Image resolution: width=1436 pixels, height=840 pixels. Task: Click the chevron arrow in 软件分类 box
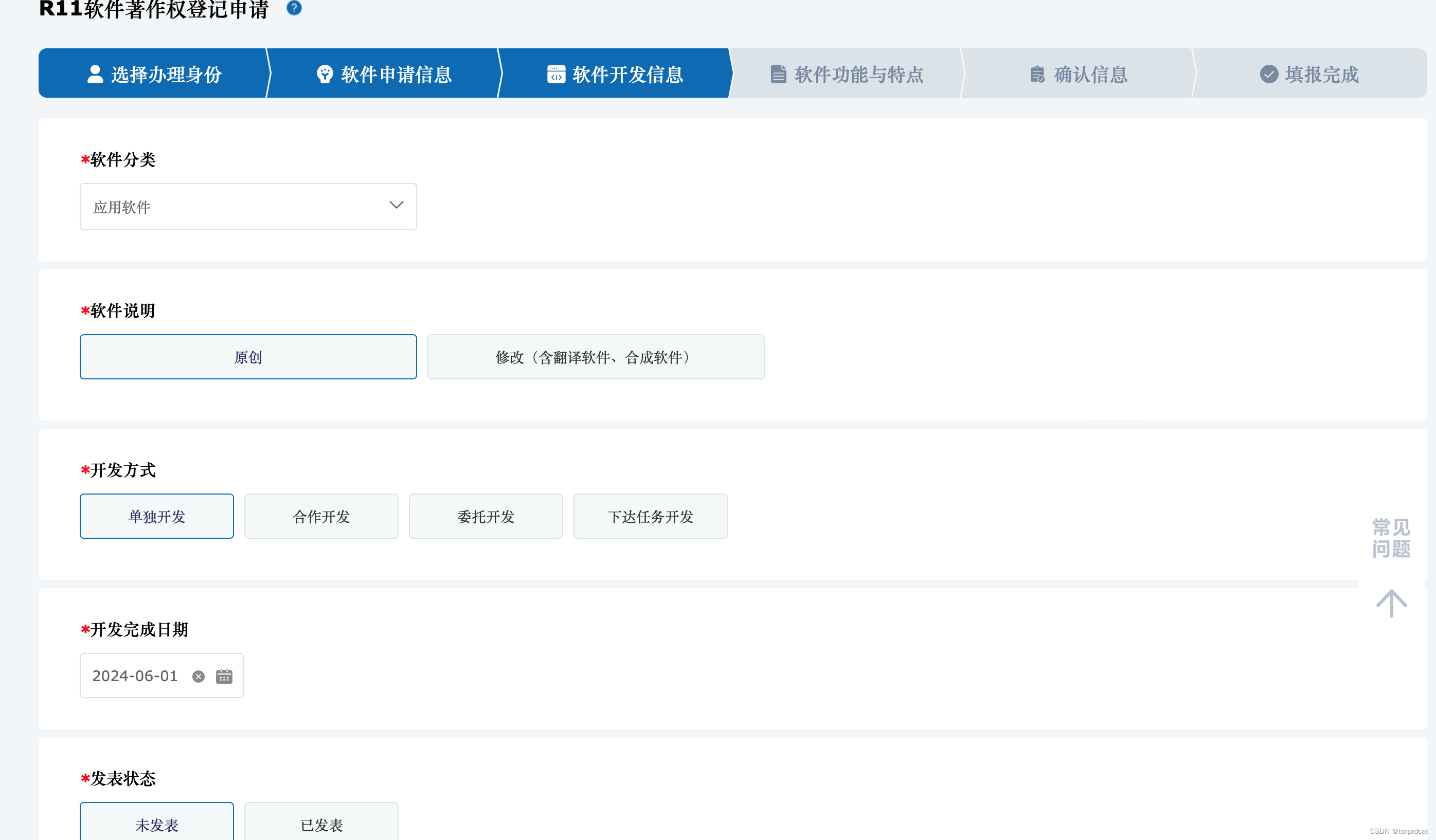point(396,205)
